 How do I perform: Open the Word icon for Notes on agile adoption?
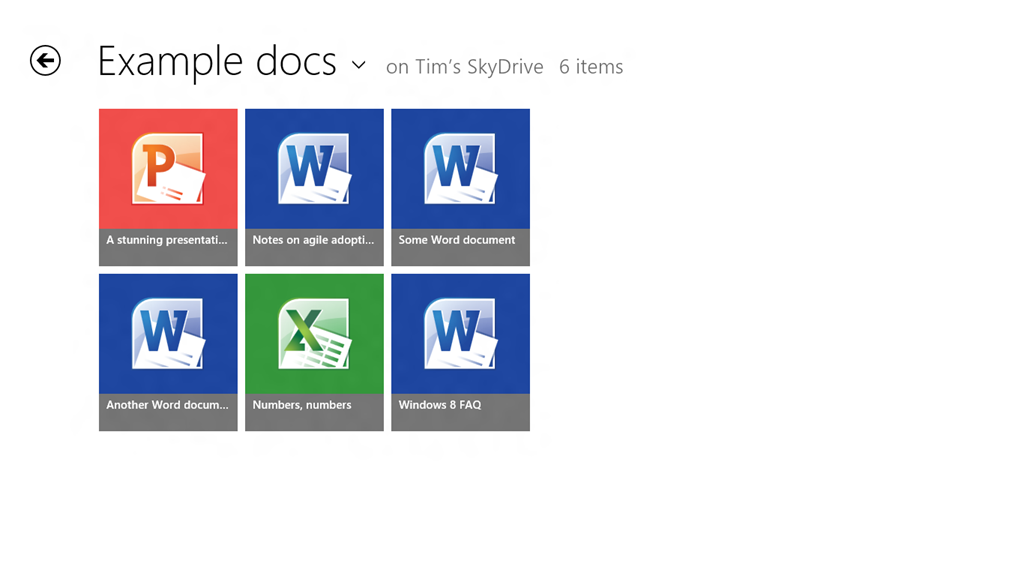click(315, 168)
